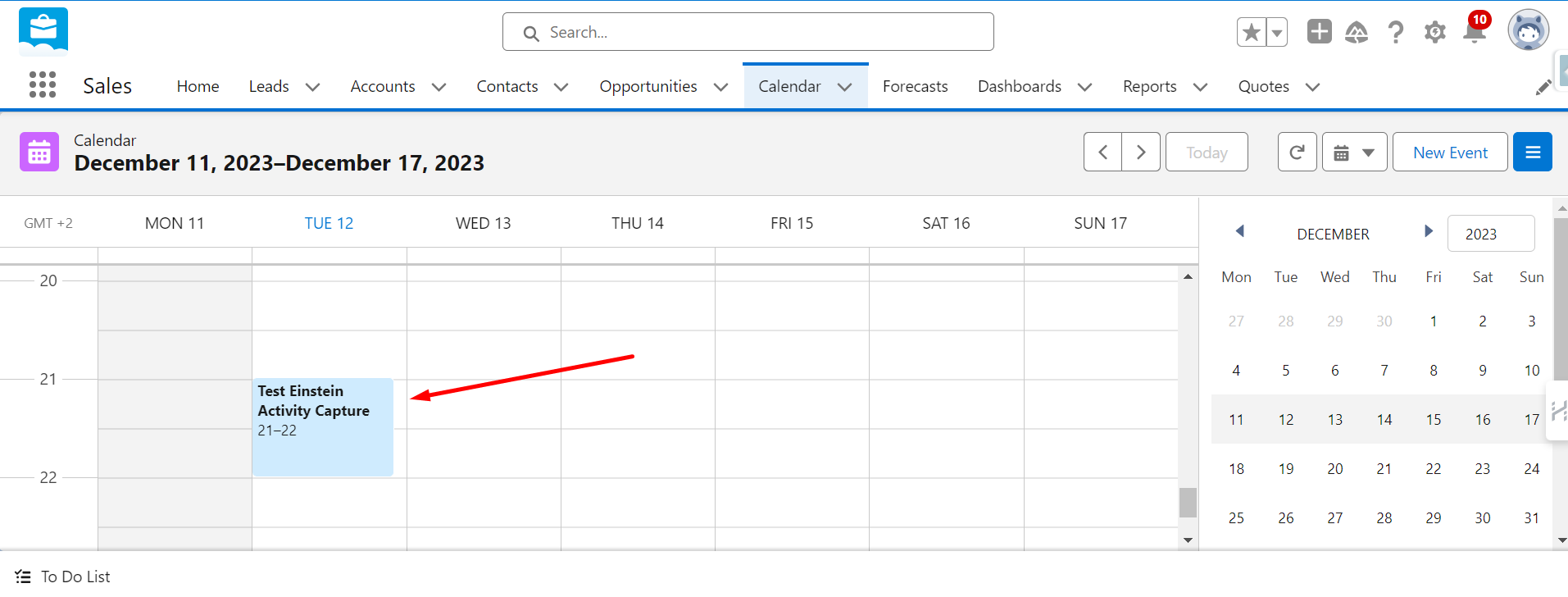The image size is (1568, 597).
Task: Open the App Launcher grid icon
Action: click(43, 84)
